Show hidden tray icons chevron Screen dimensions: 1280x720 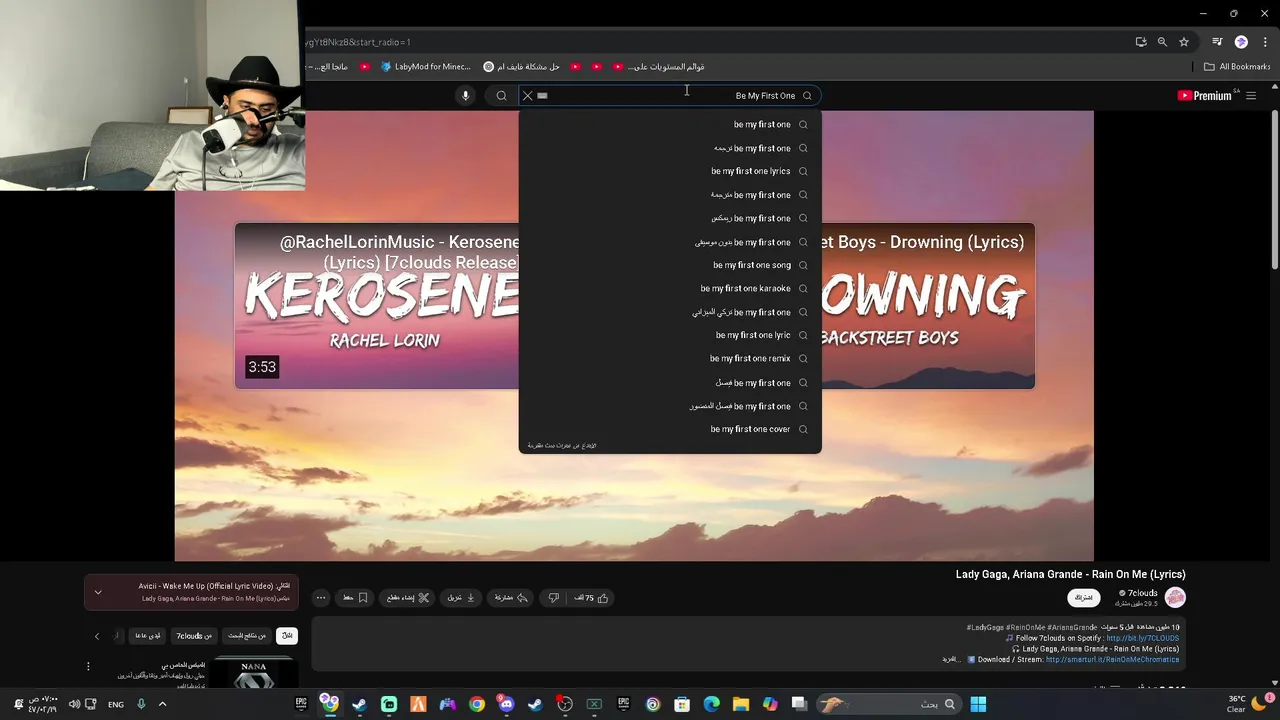(x=162, y=704)
